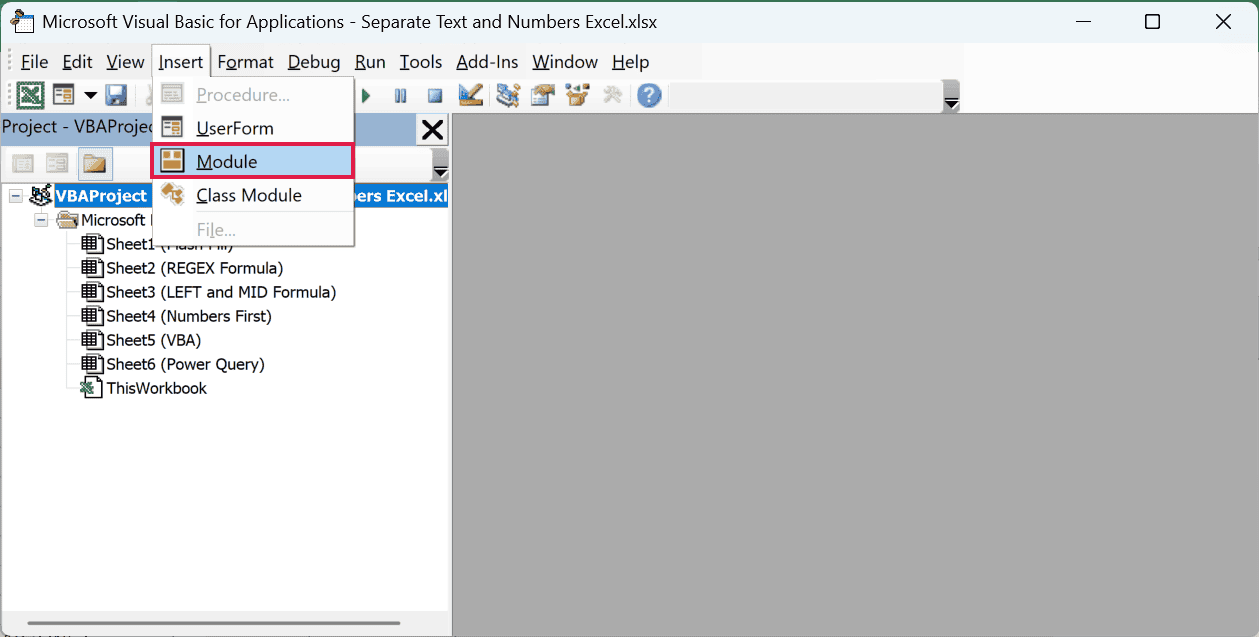The image size is (1259, 637).
Task: Open the Debug menu
Action: [x=314, y=62]
